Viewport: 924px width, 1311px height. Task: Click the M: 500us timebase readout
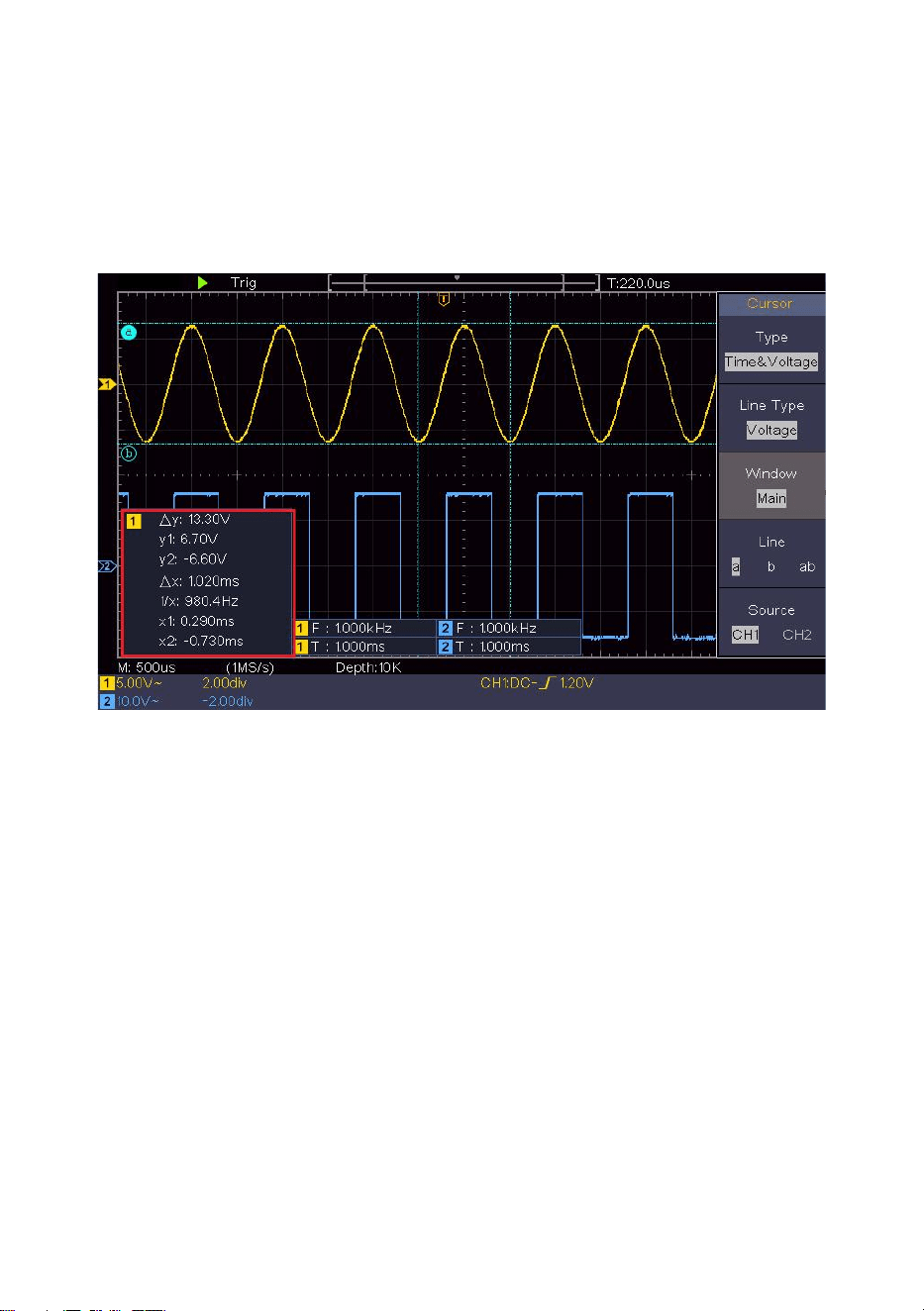point(147,667)
